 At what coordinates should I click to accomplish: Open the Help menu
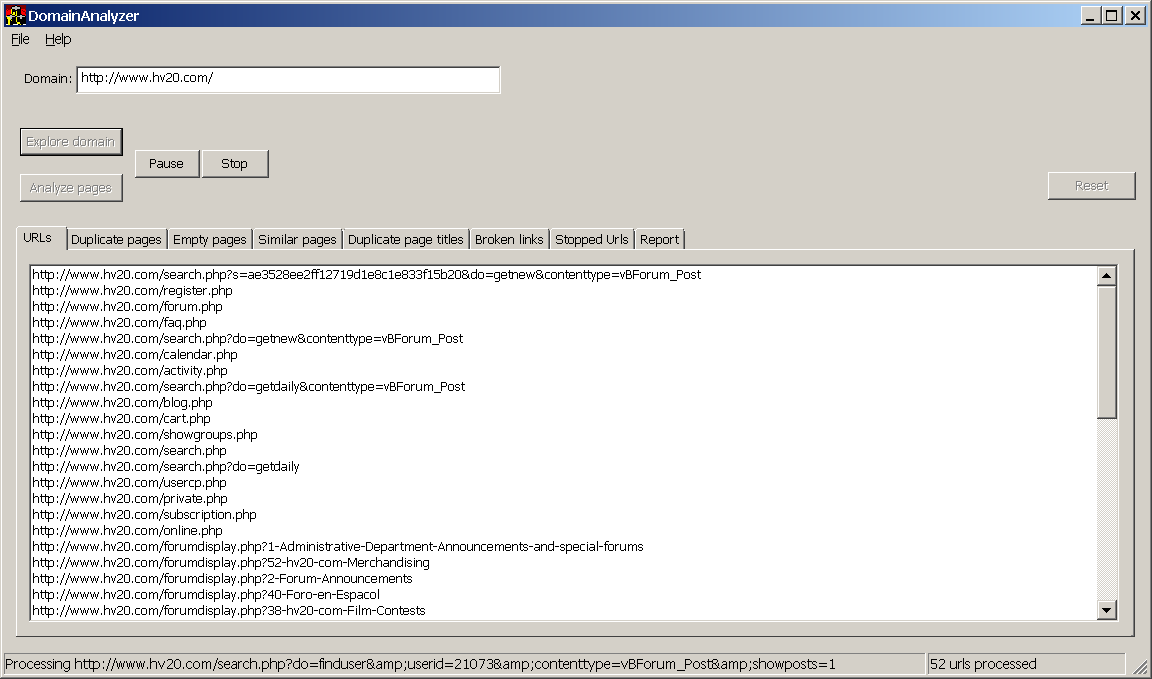tap(58, 39)
